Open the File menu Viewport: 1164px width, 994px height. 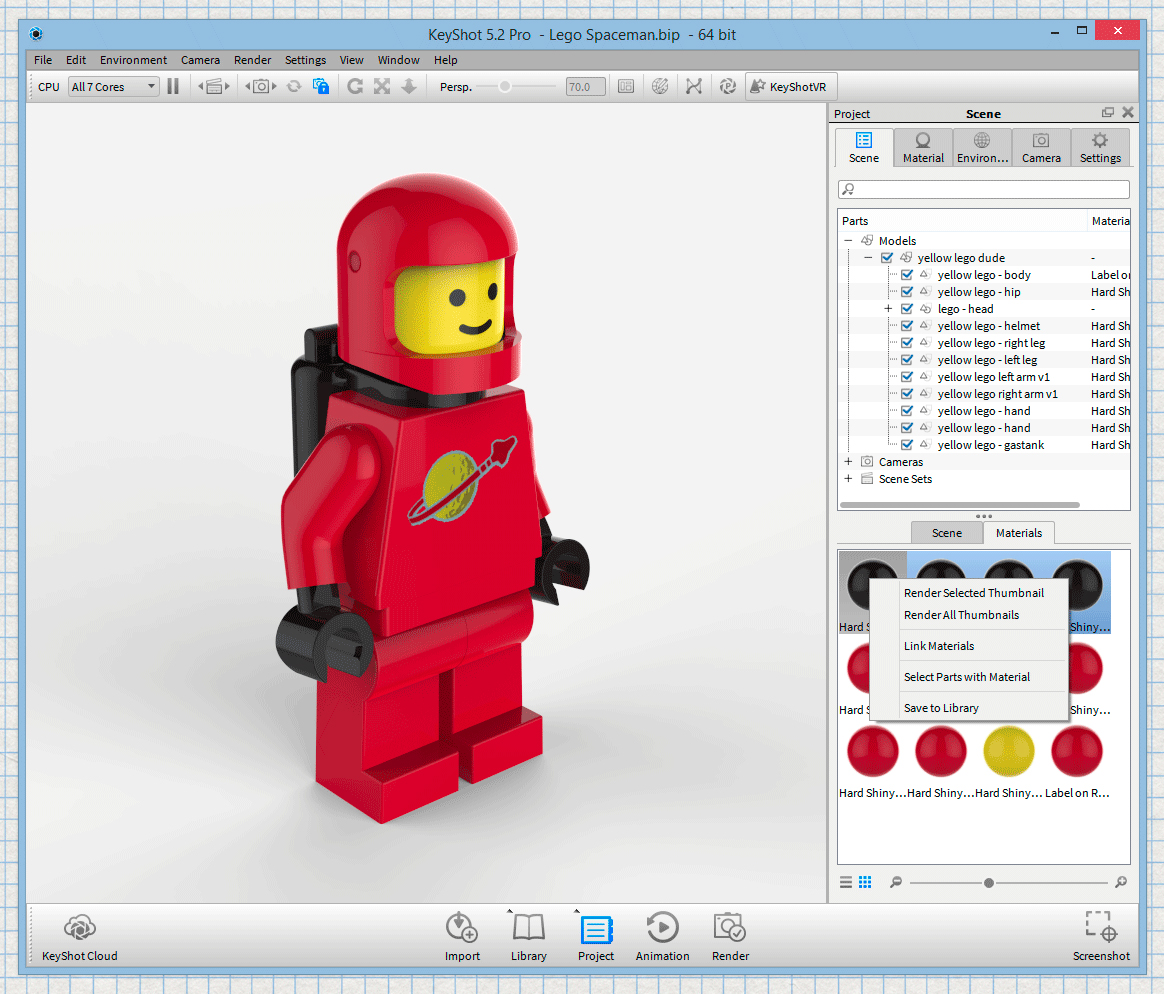43,60
